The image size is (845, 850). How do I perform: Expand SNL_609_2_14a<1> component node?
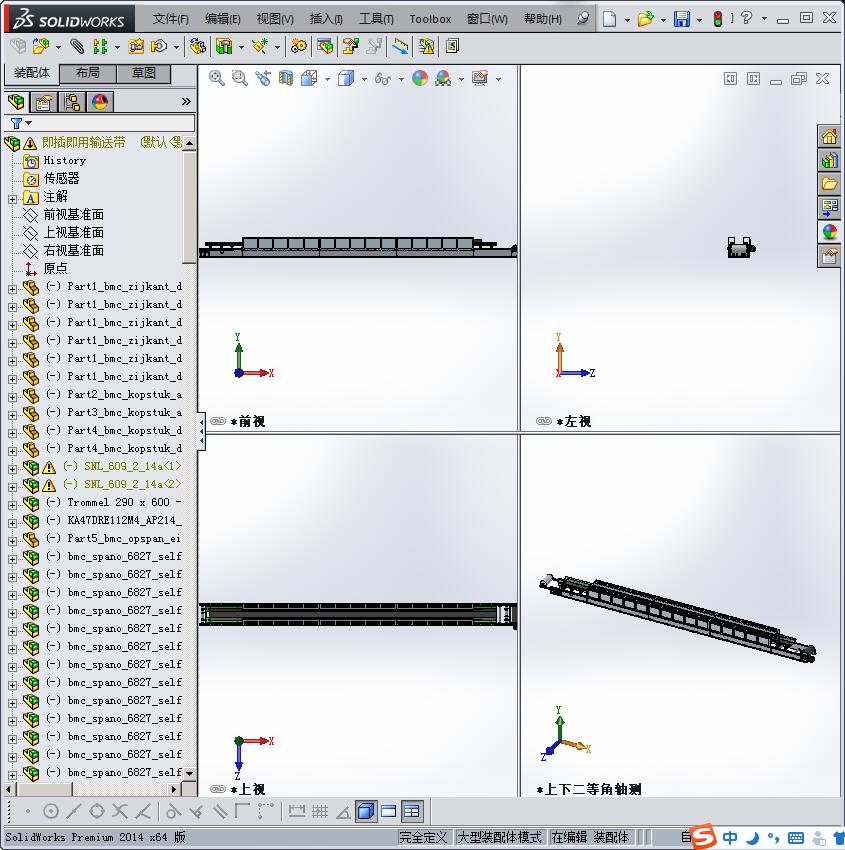[12, 469]
